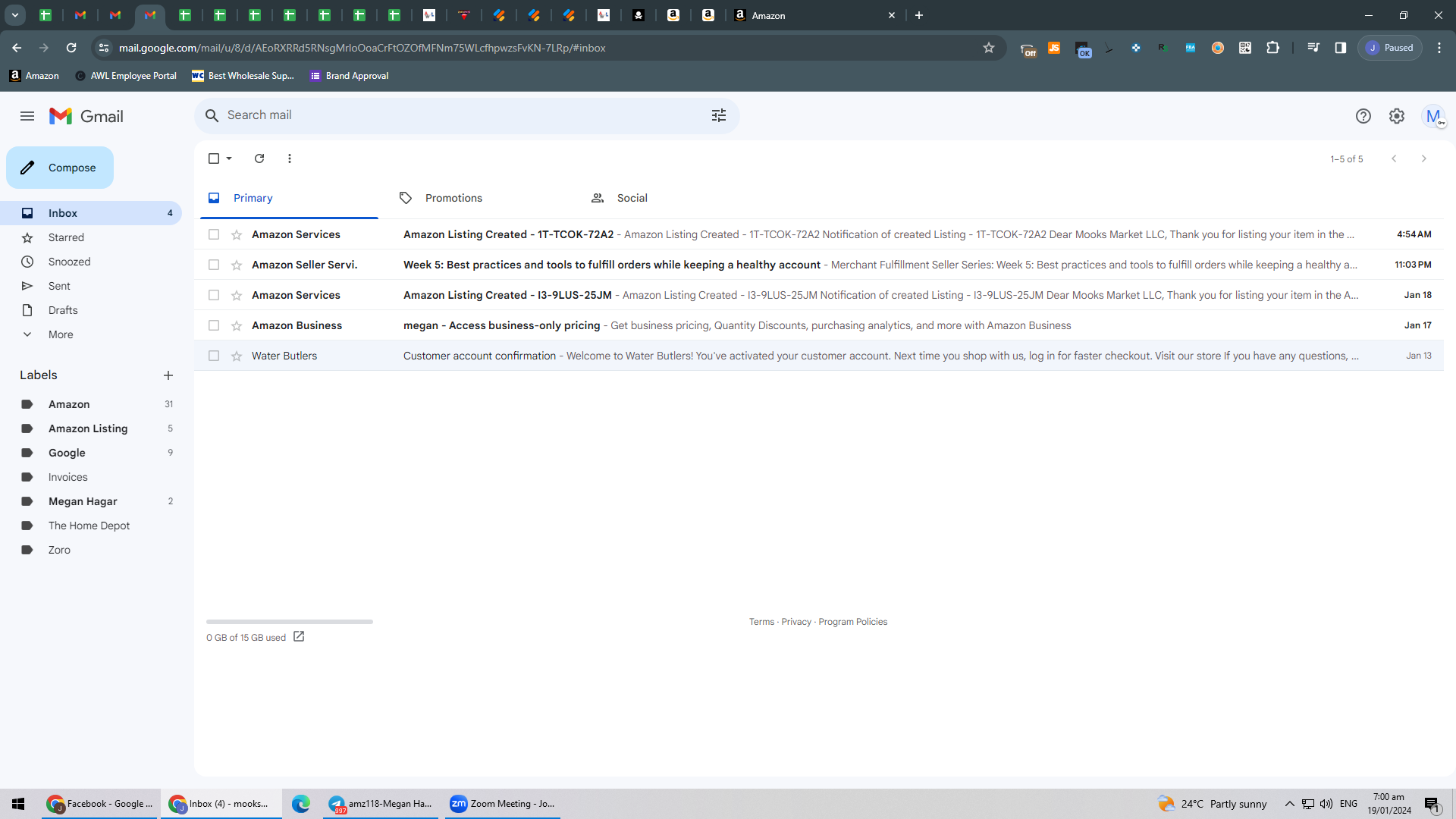Select the Water Butlers email checkbox

tap(214, 356)
